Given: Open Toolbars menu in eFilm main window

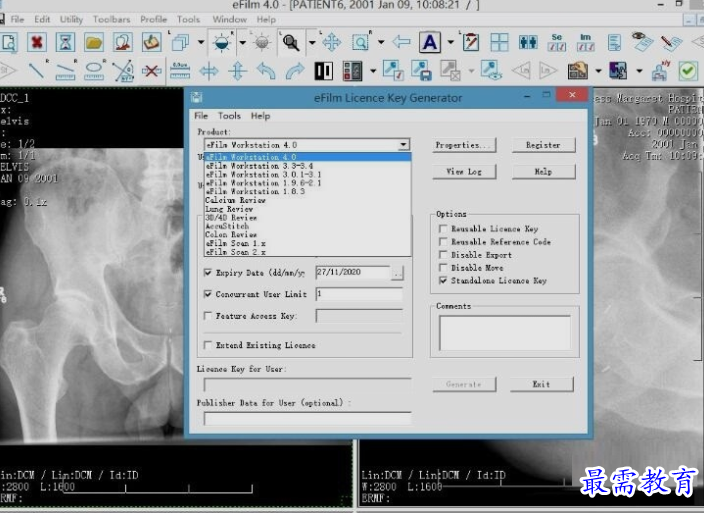Looking at the screenshot, I should click(x=111, y=19).
